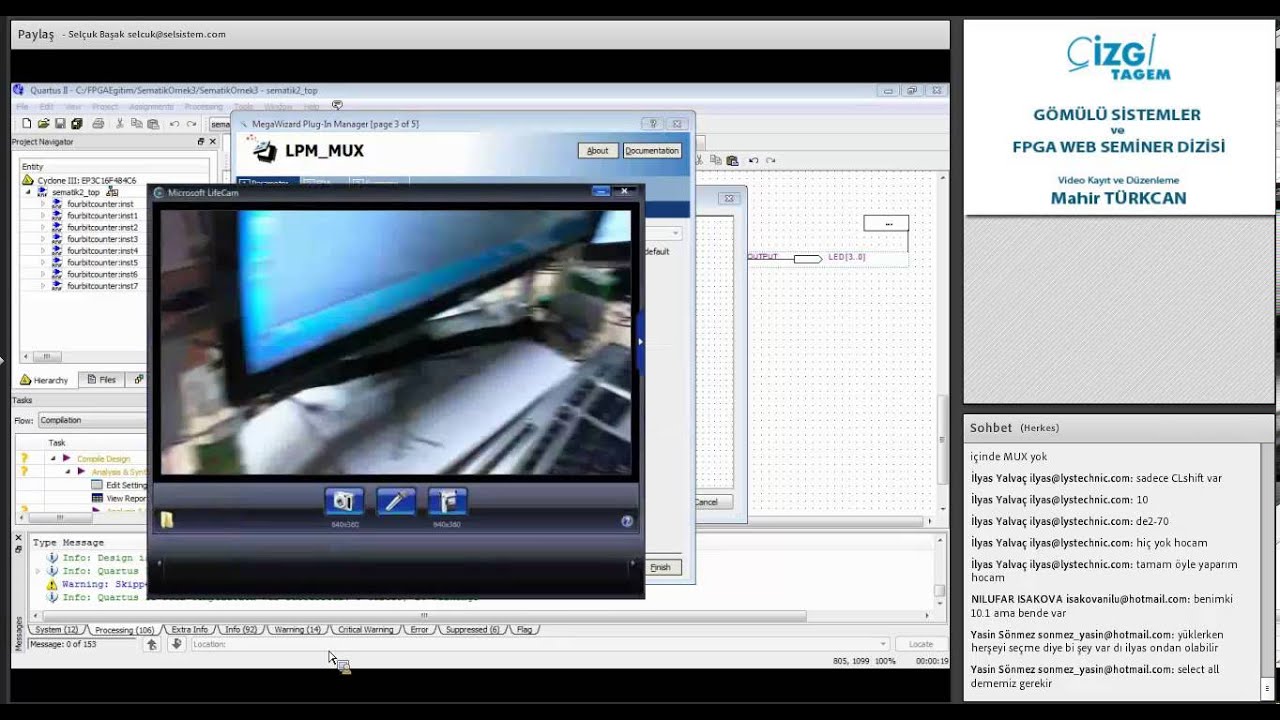Screen dimensions: 1280x720
Task: Expand the fourbitcounter:inst1 node
Action: pyautogui.click(x=43, y=216)
